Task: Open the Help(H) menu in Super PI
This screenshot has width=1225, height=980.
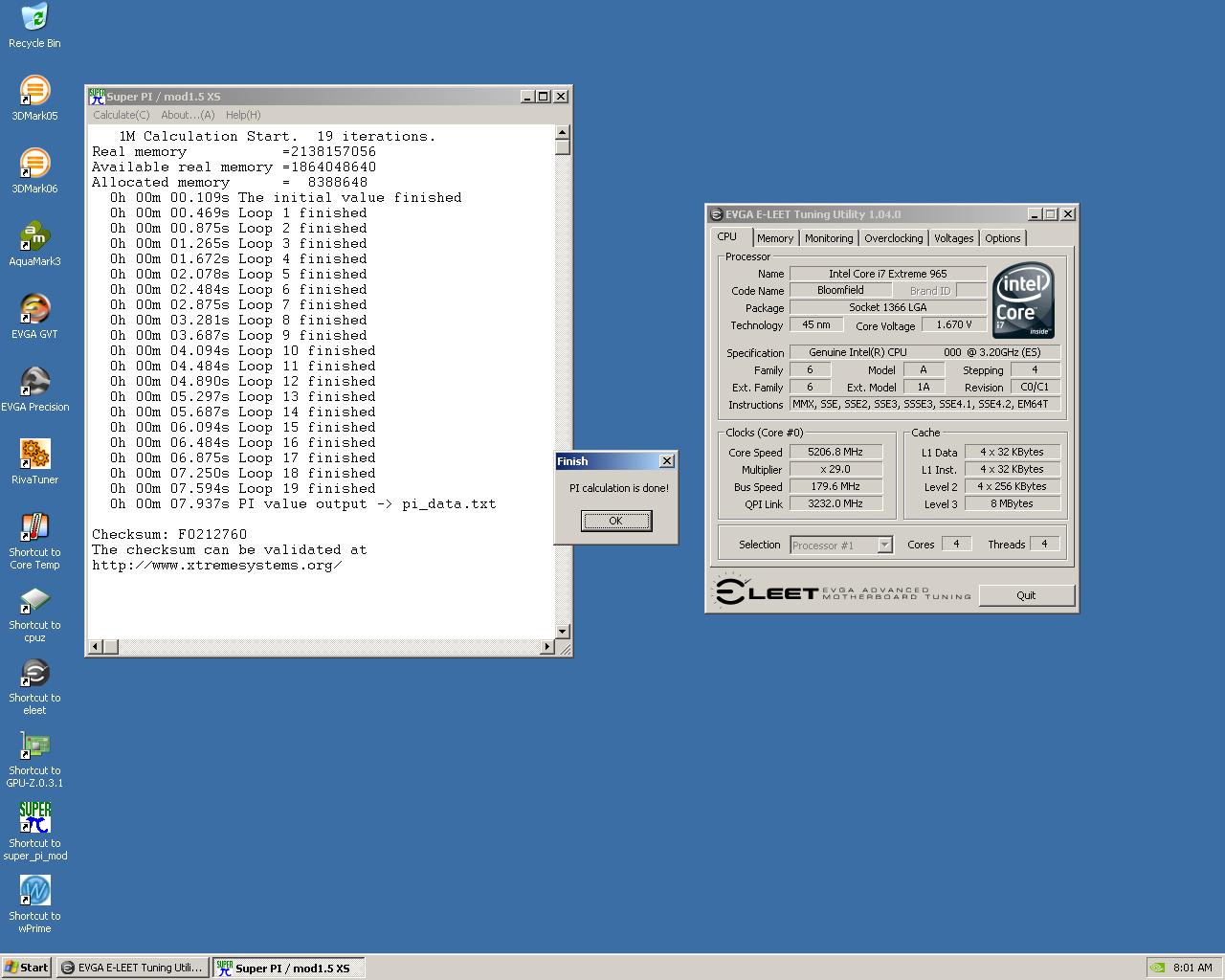Action: pyautogui.click(x=243, y=115)
